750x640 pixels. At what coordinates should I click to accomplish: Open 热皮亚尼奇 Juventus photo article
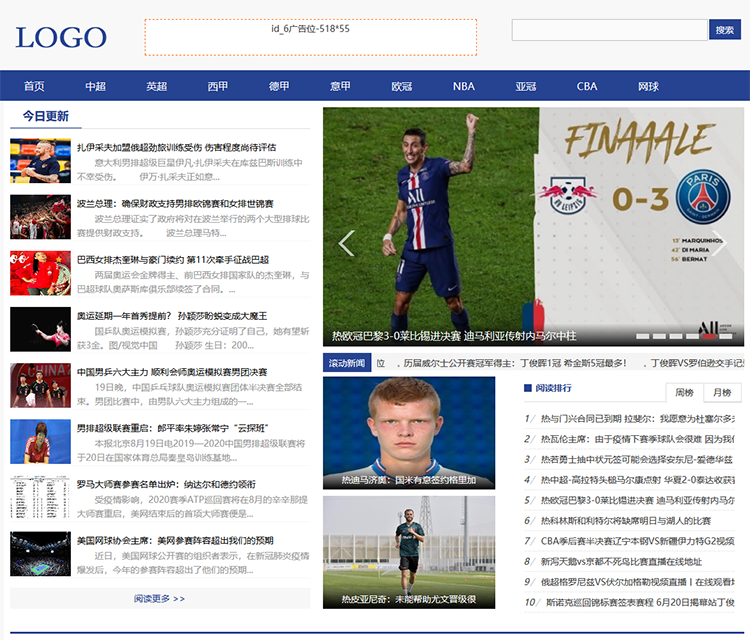point(408,551)
